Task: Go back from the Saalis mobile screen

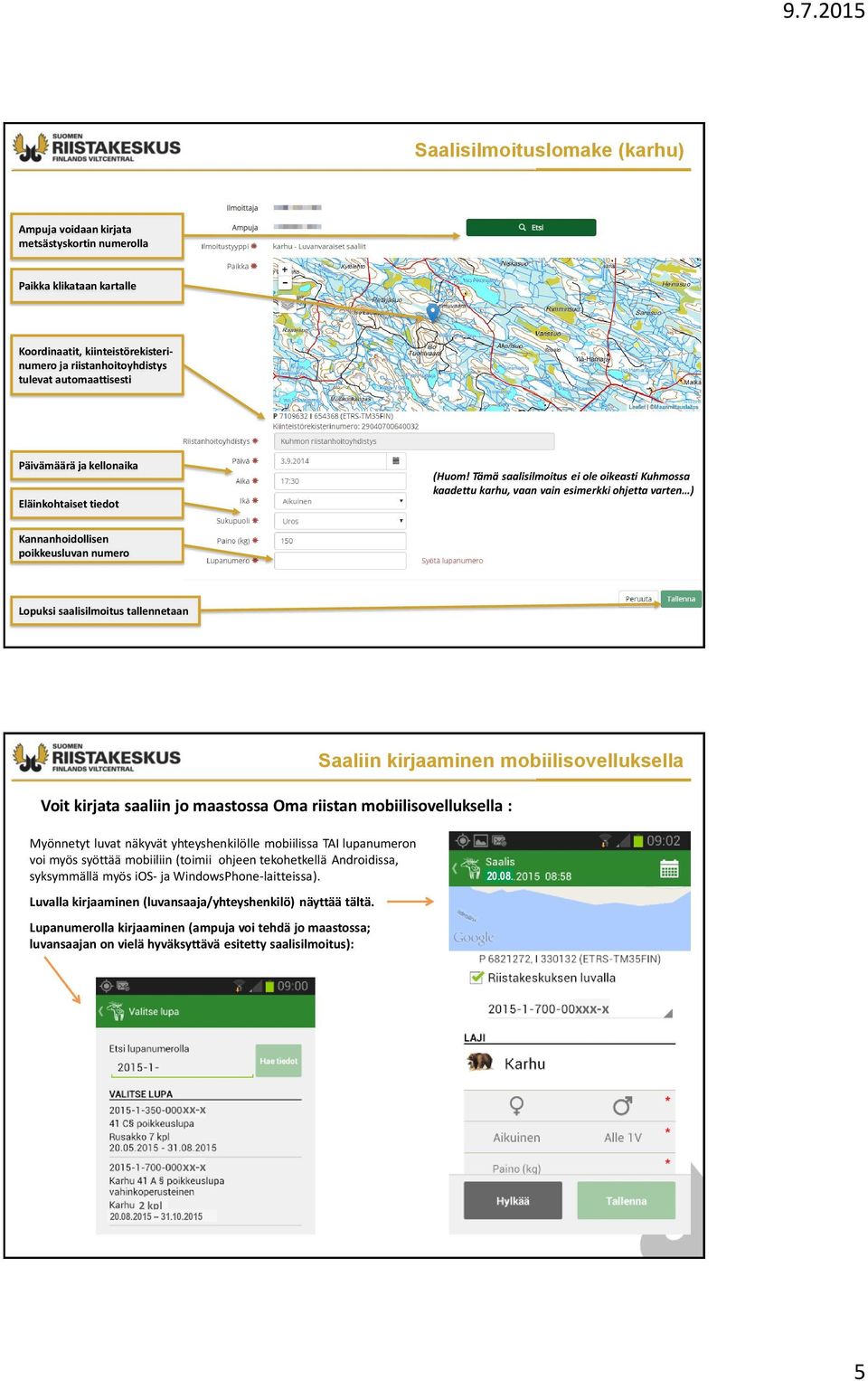Action: pos(455,868)
